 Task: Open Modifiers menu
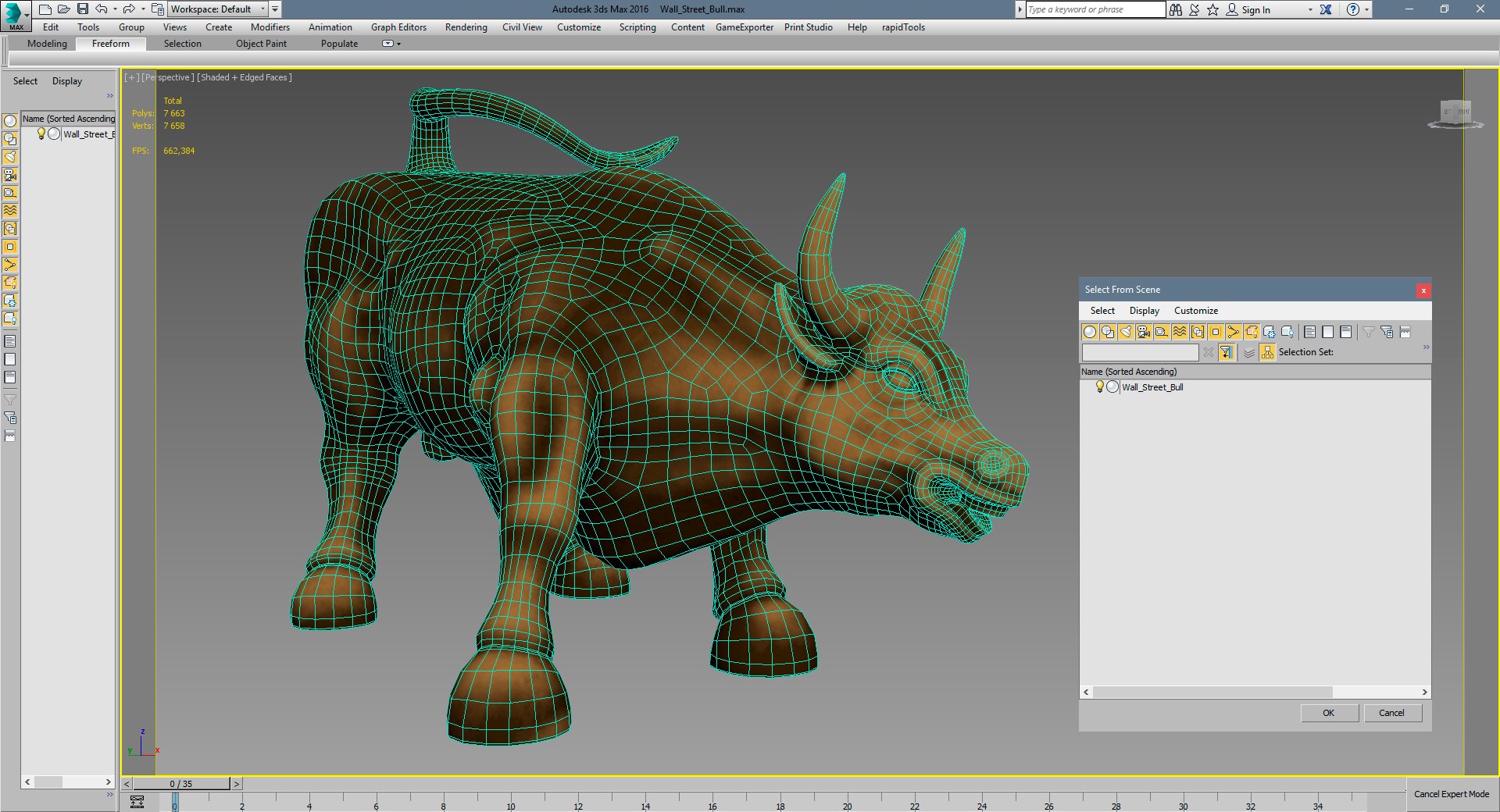[270, 27]
